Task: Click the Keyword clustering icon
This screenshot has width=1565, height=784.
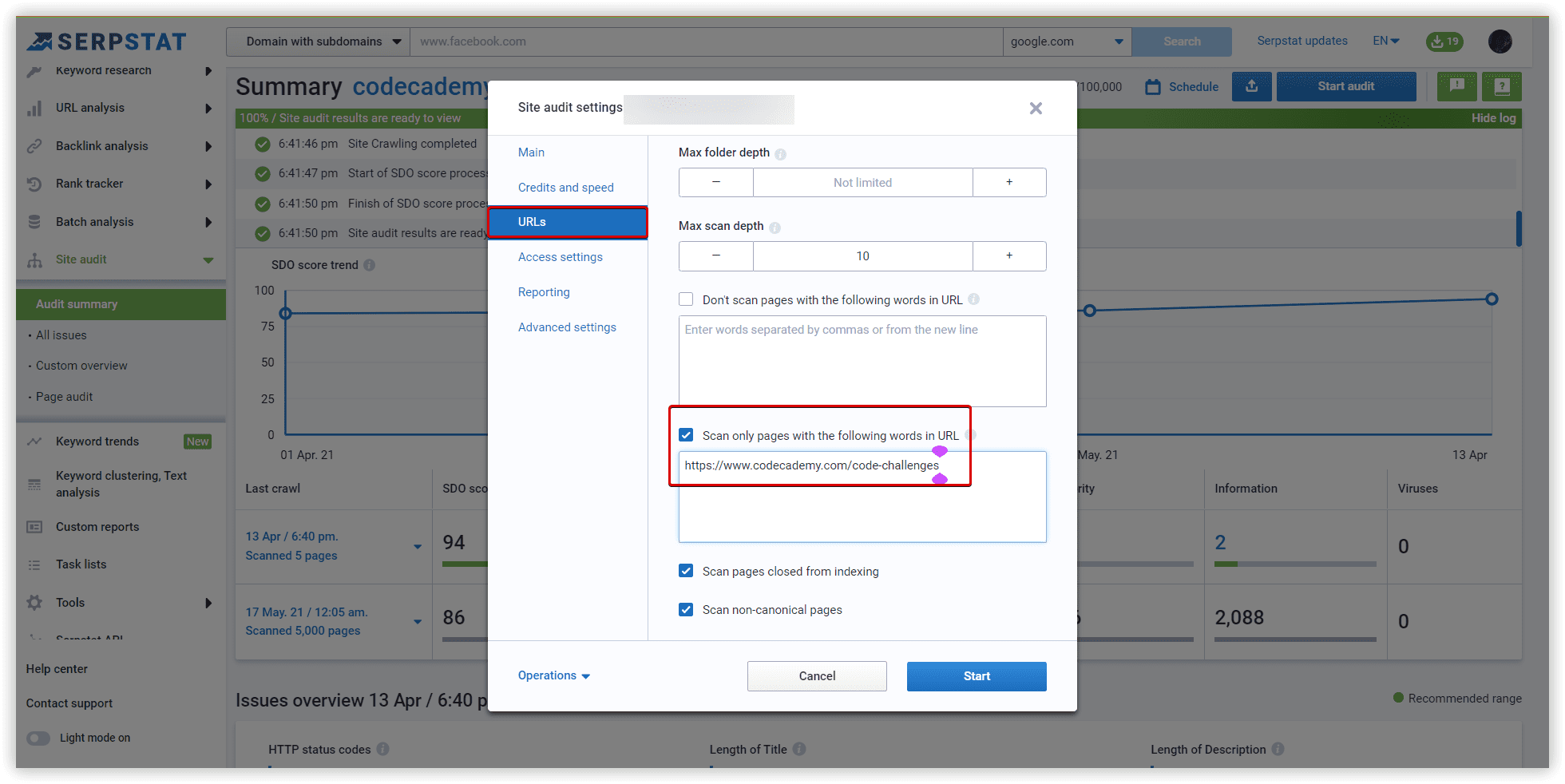Action: click(x=34, y=485)
